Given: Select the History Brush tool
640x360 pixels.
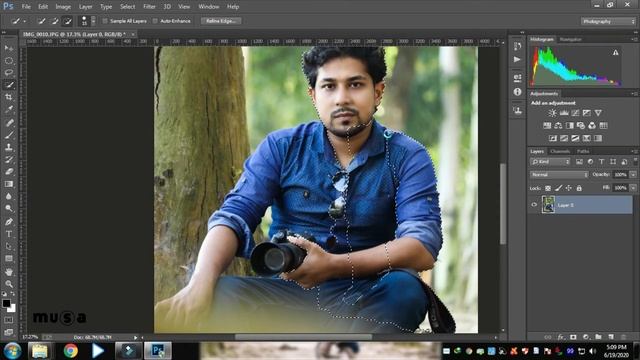Looking at the screenshot, I should (x=9, y=160).
